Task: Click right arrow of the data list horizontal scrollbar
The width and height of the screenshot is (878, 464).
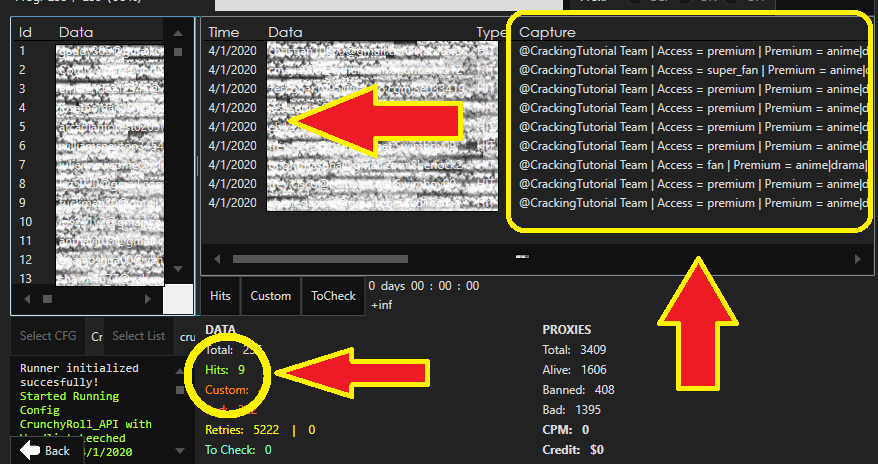Action: click(148, 299)
